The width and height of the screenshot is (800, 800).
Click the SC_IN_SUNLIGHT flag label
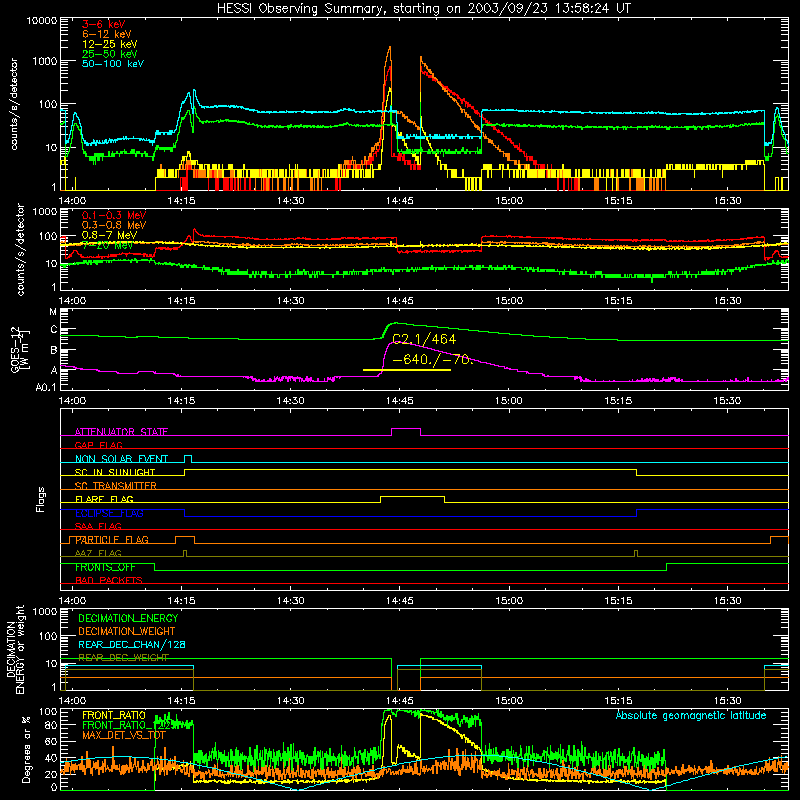[114, 472]
